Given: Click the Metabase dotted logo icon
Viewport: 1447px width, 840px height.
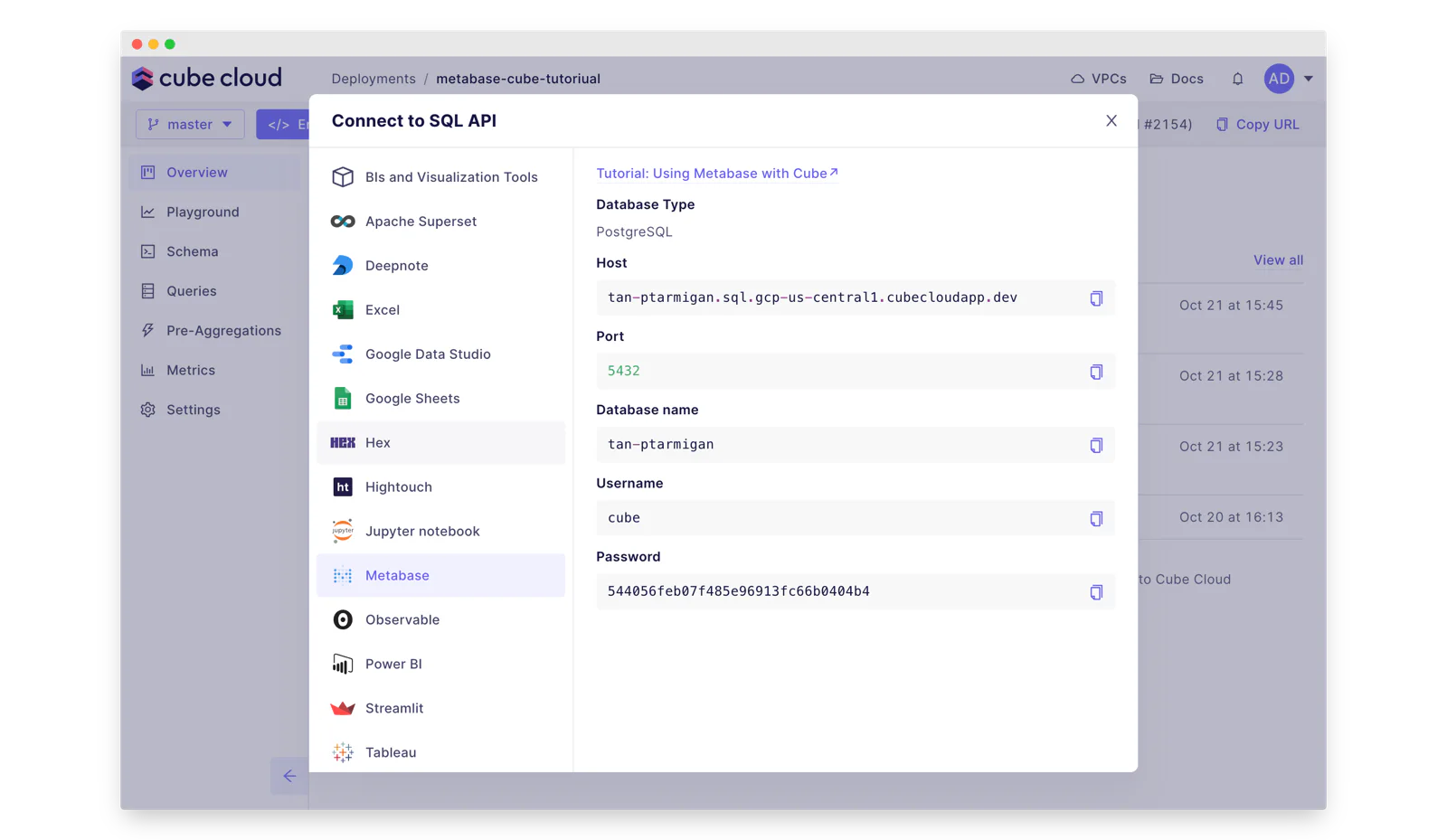Looking at the screenshot, I should pos(343,576).
